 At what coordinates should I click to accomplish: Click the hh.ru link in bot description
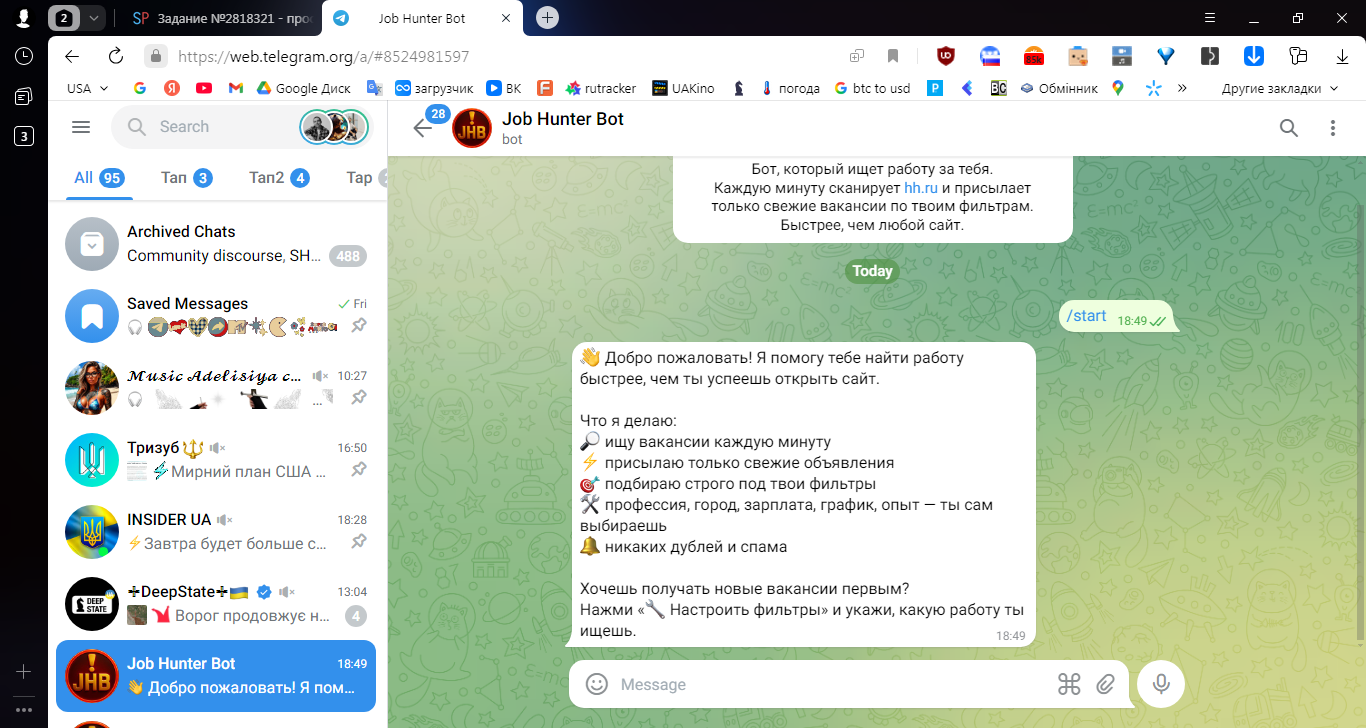point(921,187)
